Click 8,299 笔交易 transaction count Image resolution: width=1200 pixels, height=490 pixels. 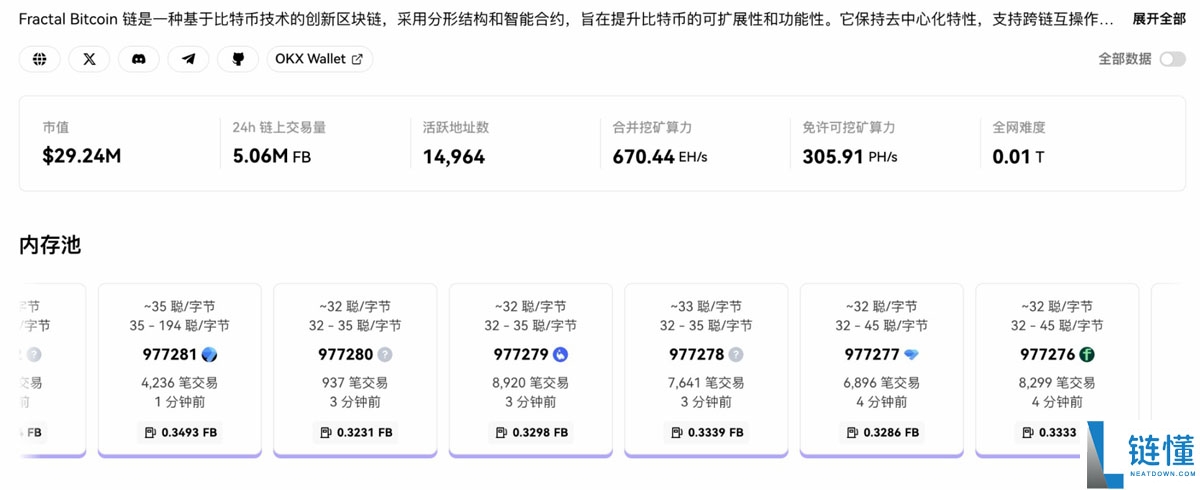1058,383
